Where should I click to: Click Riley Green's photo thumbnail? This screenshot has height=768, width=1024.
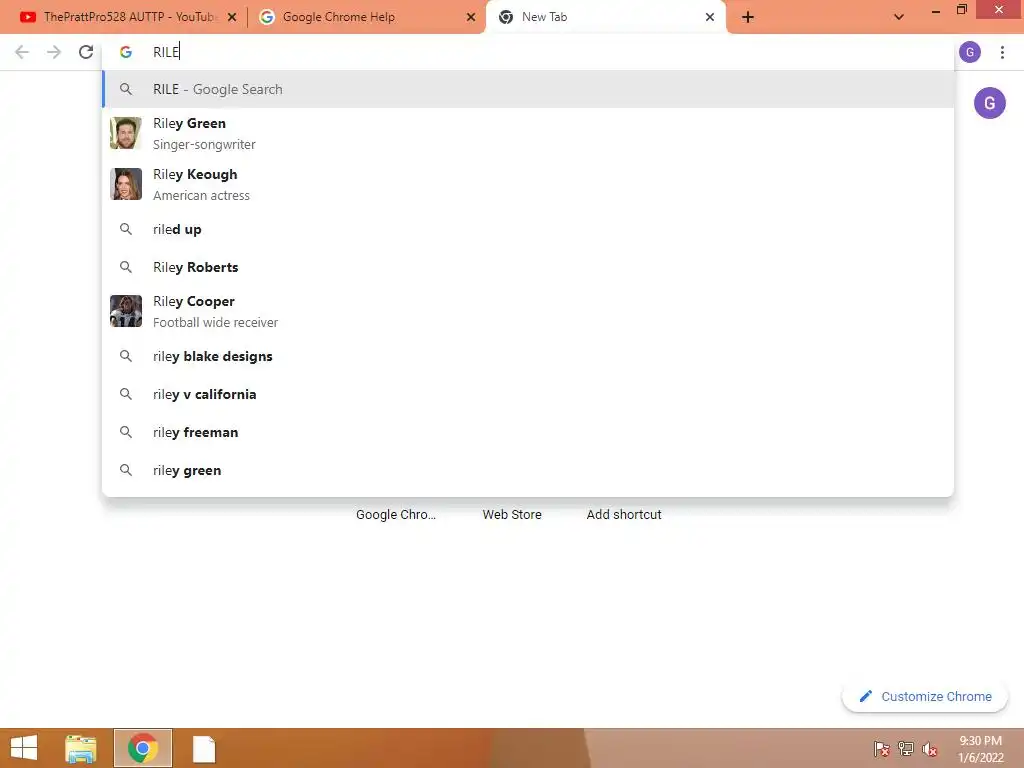[126, 133]
